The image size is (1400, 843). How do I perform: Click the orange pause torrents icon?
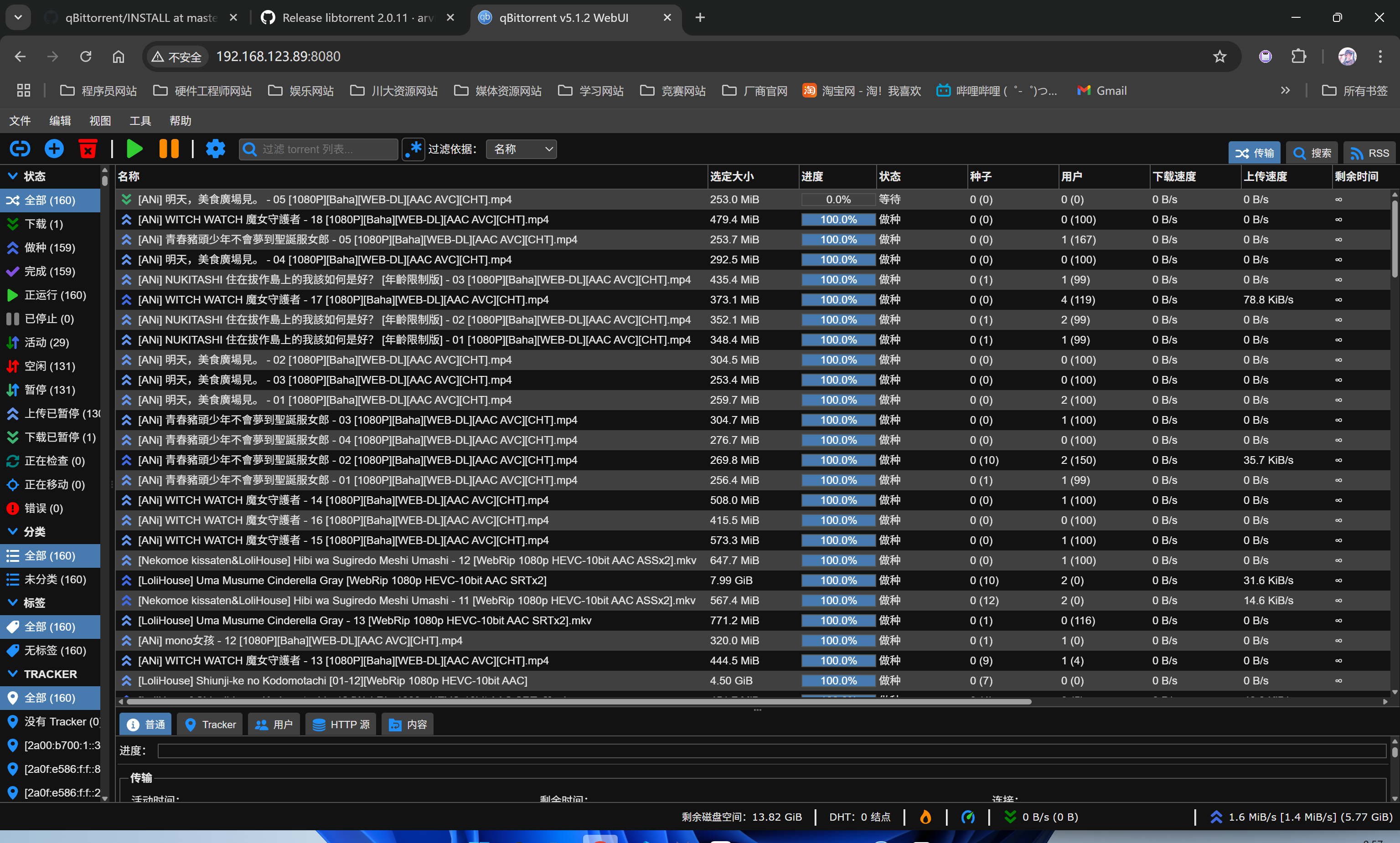coord(169,149)
